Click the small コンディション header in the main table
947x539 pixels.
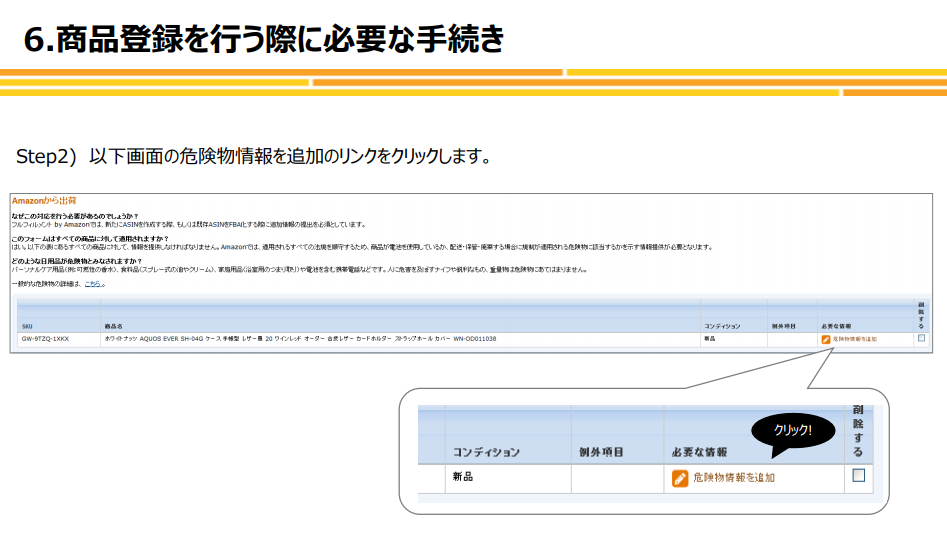tap(721, 326)
